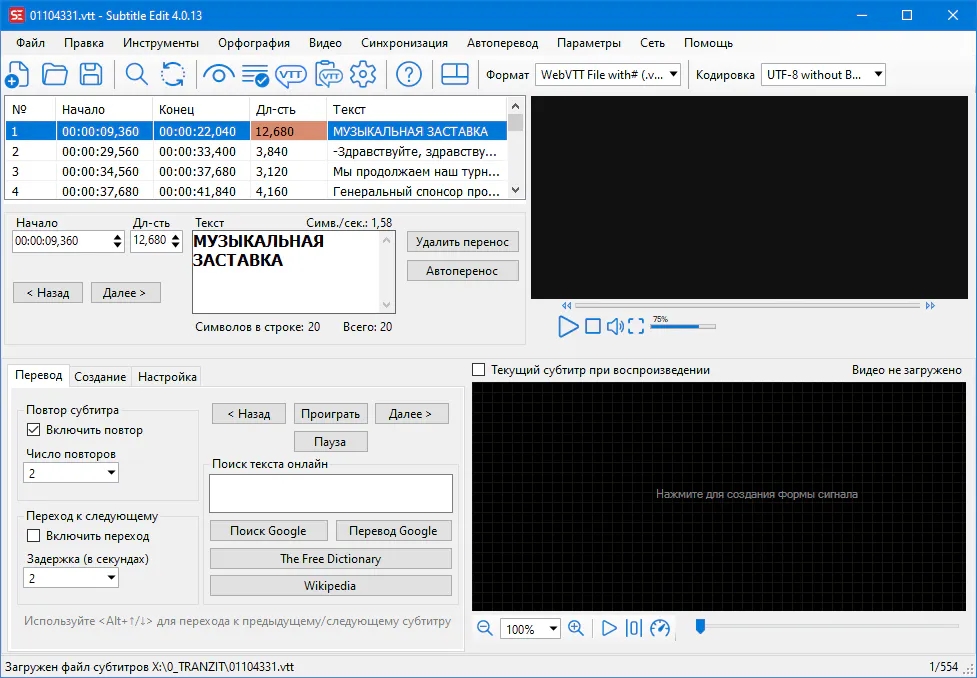Click the Автоперенос button

[x=462, y=271]
